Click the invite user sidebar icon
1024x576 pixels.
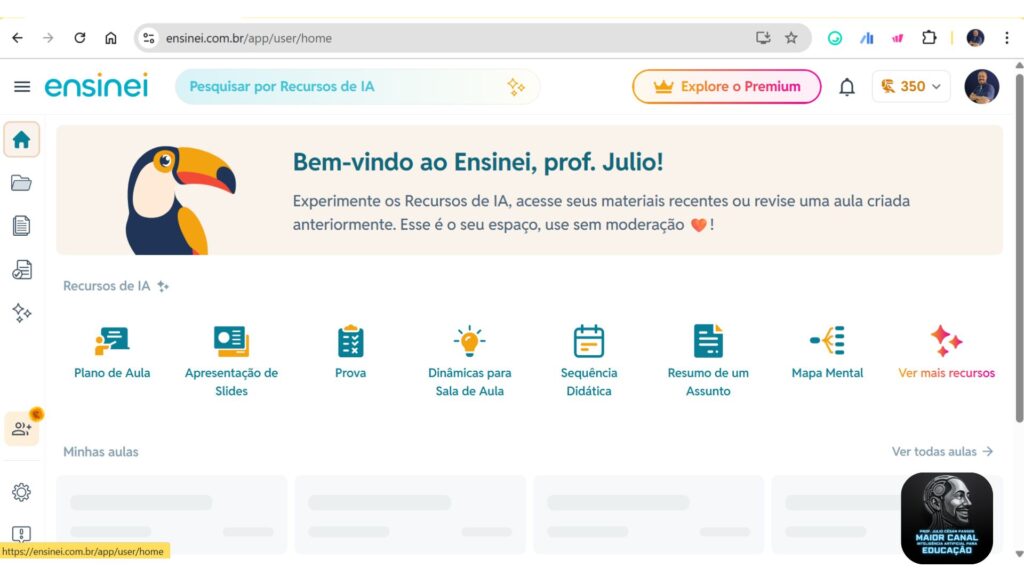tap(20, 428)
